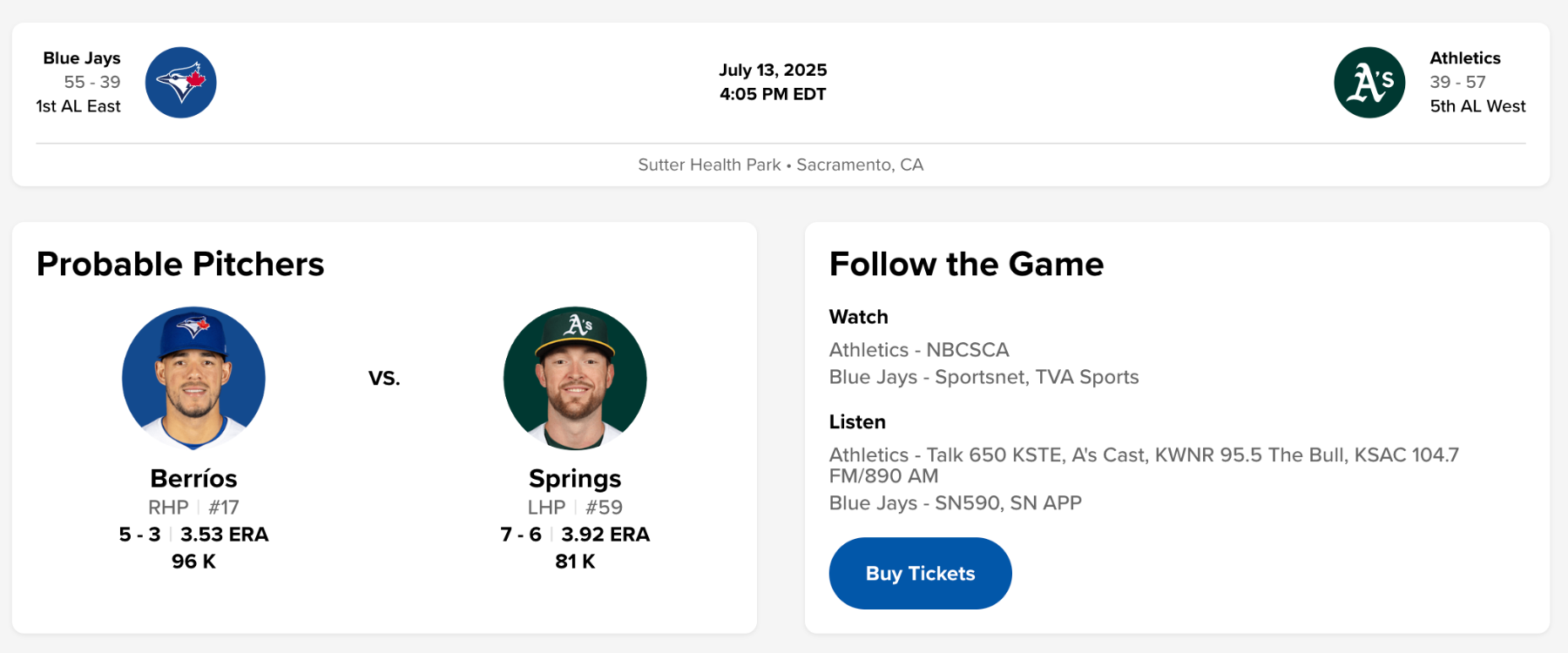The width and height of the screenshot is (1568, 653).
Task: Click the Springs pitcher name
Action: click(575, 479)
